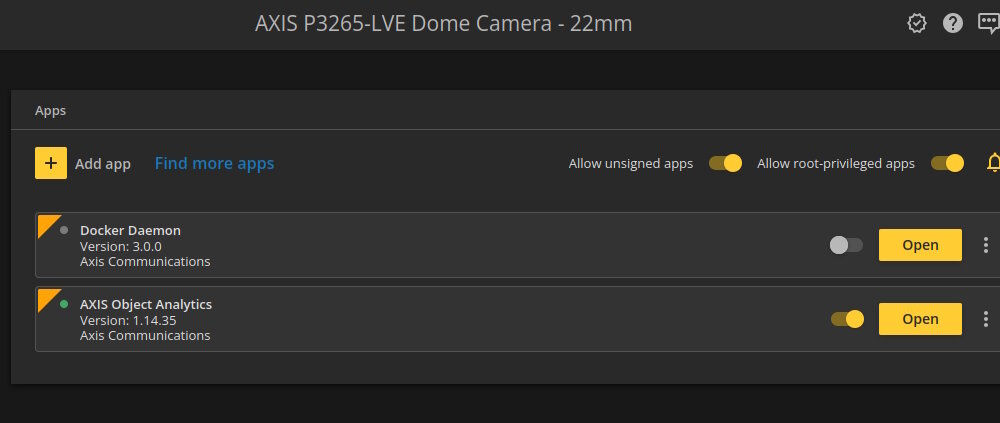Open the AXIS Object Analytics app

click(x=920, y=319)
